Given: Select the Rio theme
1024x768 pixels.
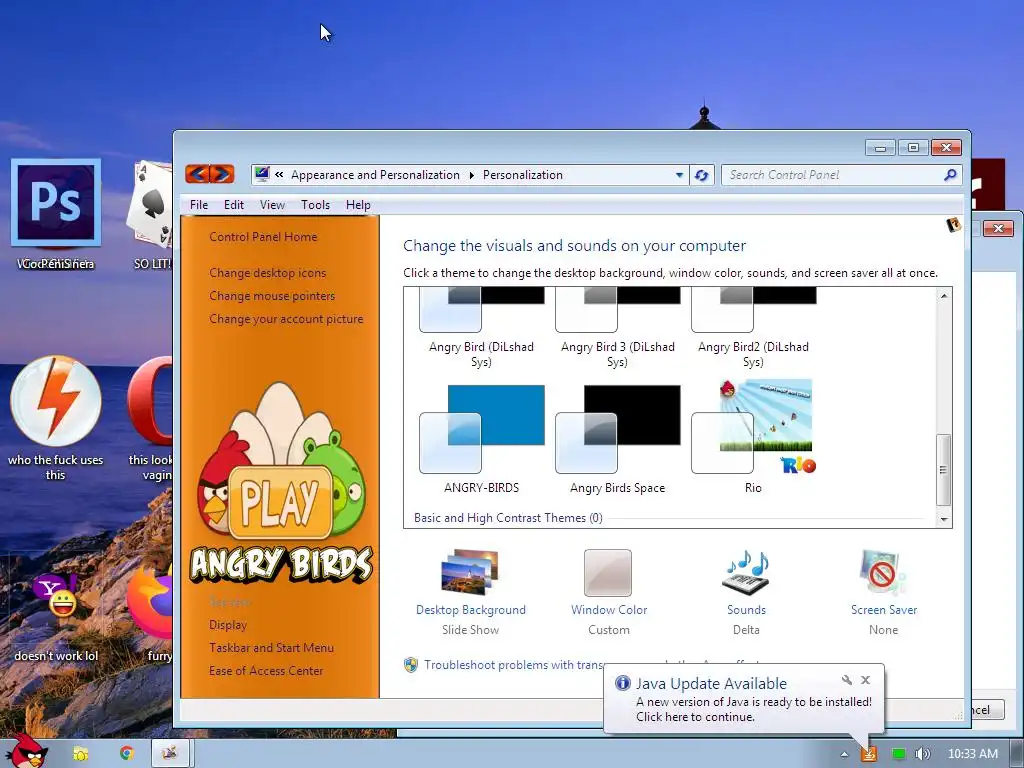Looking at the screenshot, I should point(753,437).
